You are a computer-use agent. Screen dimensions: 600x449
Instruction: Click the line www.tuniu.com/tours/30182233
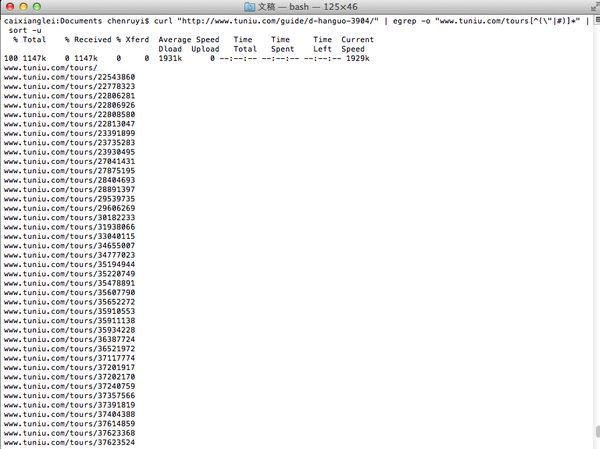tap(69, 217)
